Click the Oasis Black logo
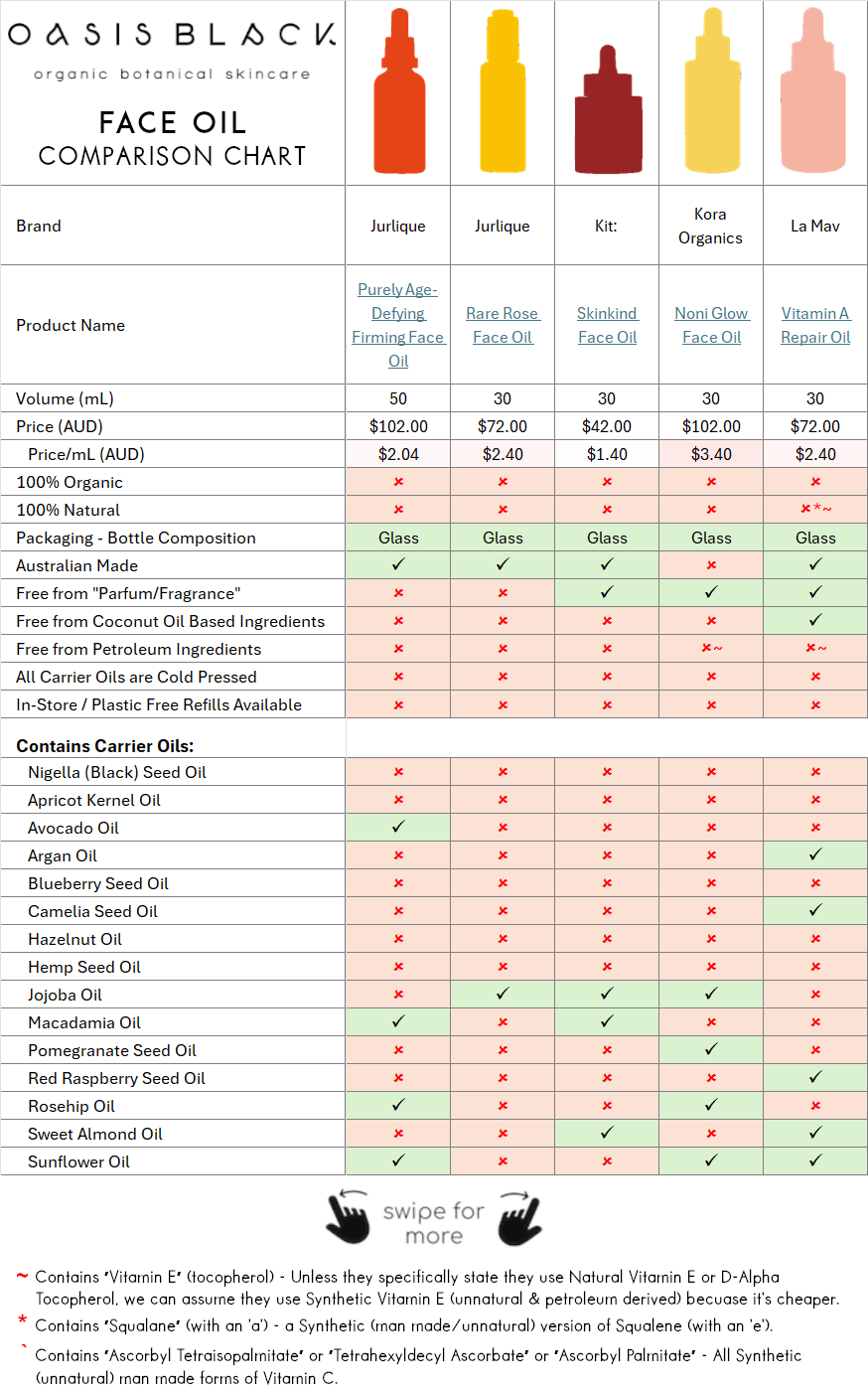Image resolution: width=868 pixels, height=1391 pixels. (172, 48)
